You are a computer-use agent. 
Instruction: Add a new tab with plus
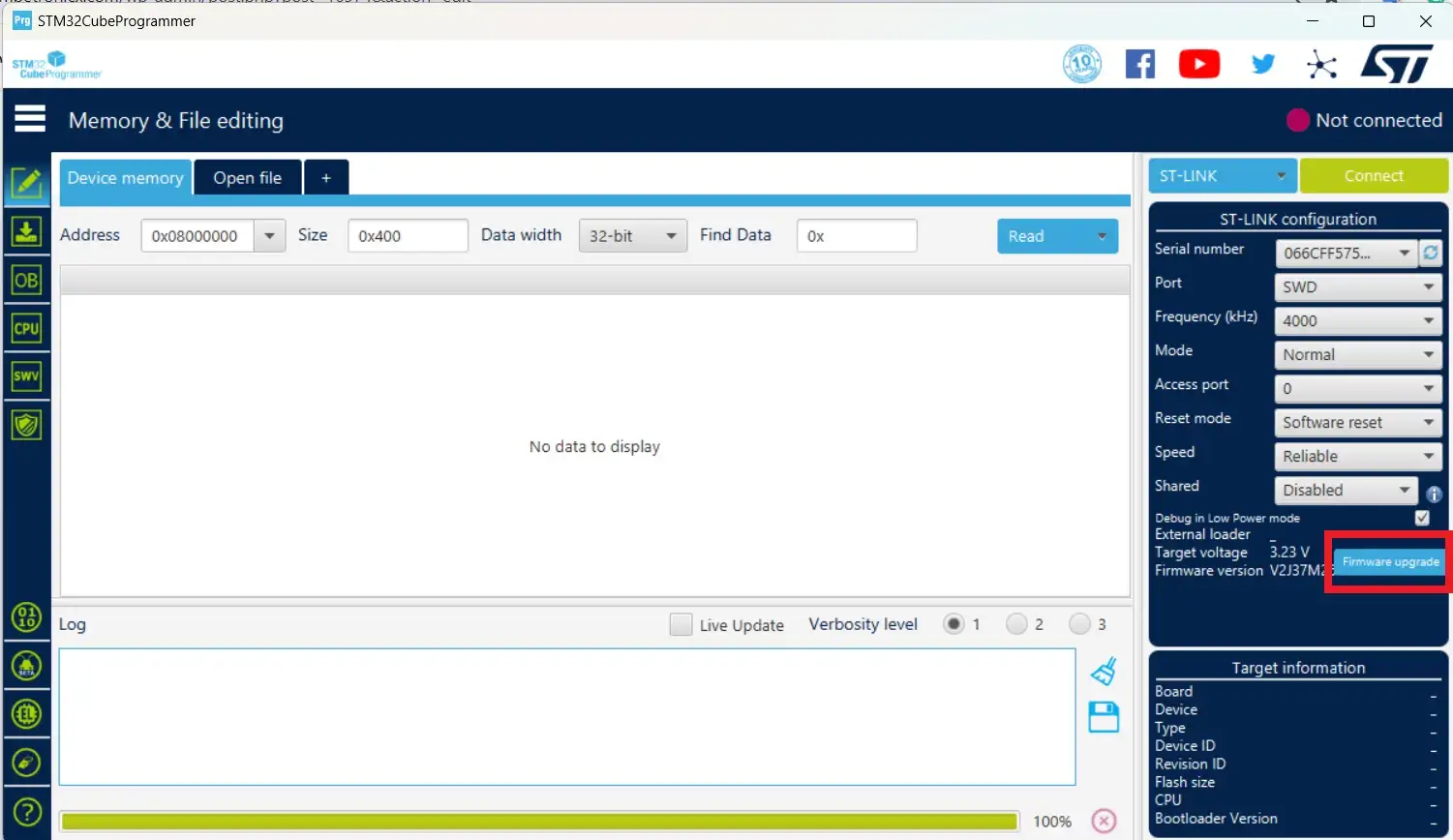point(326,177)
